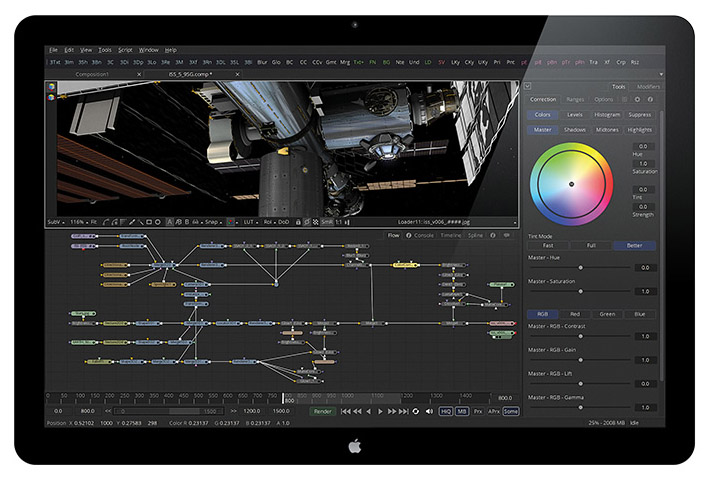The width and height of the screenshot is (704, 477).
Task: Jump to the first frame
Action: pos(345,411)
